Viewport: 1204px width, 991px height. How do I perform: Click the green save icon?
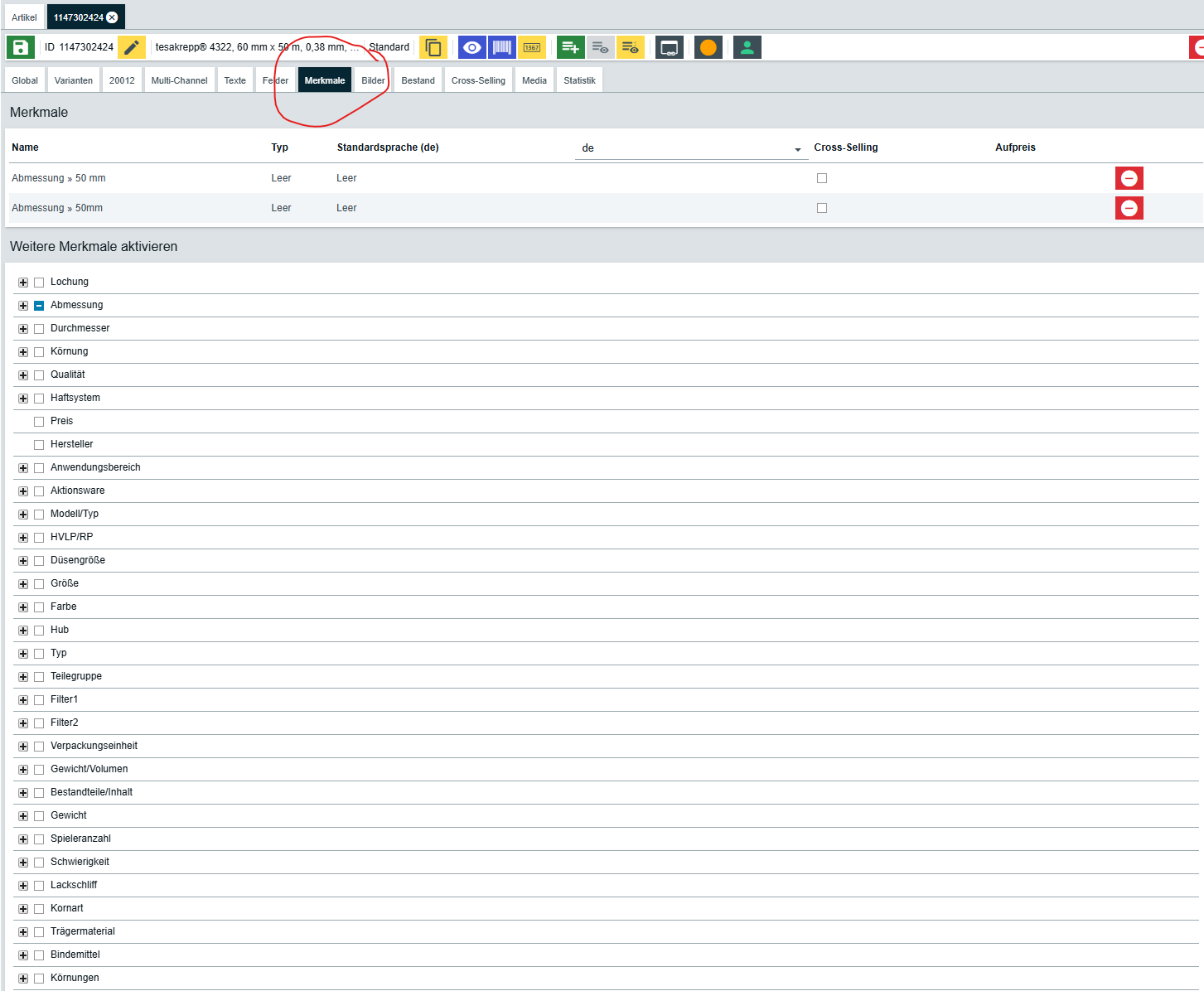tap(20, 47)
